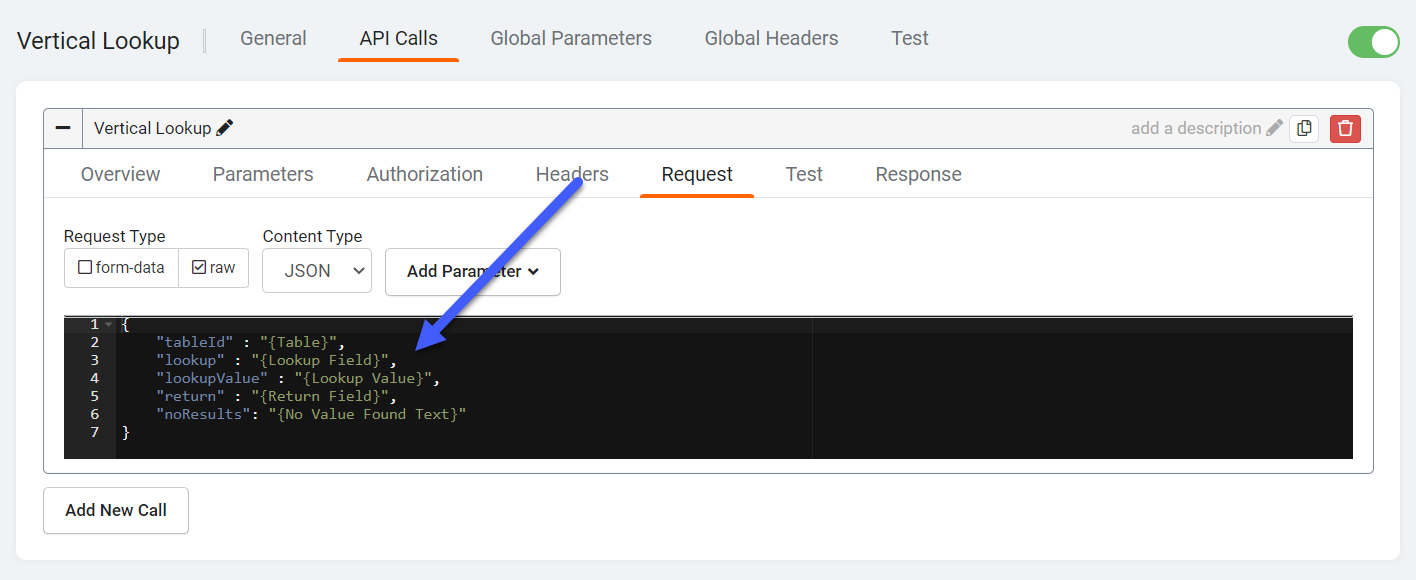Screen dimensions: 1416x580
Task: Toggle the green enable switch off
Action: [x=1373, y=42]
